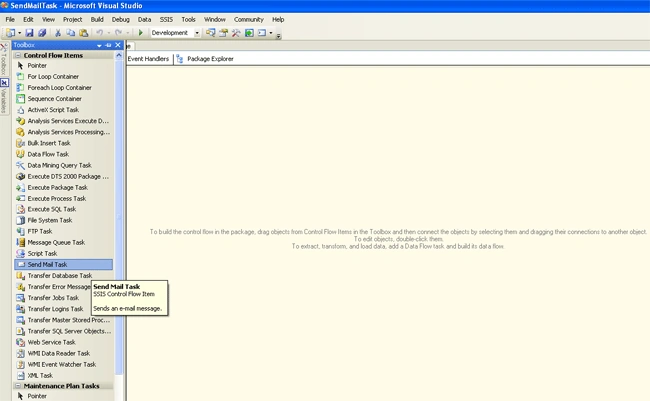Click the Cut scissors icon
Screen dimensions: 650x401
tap(58, 33)
